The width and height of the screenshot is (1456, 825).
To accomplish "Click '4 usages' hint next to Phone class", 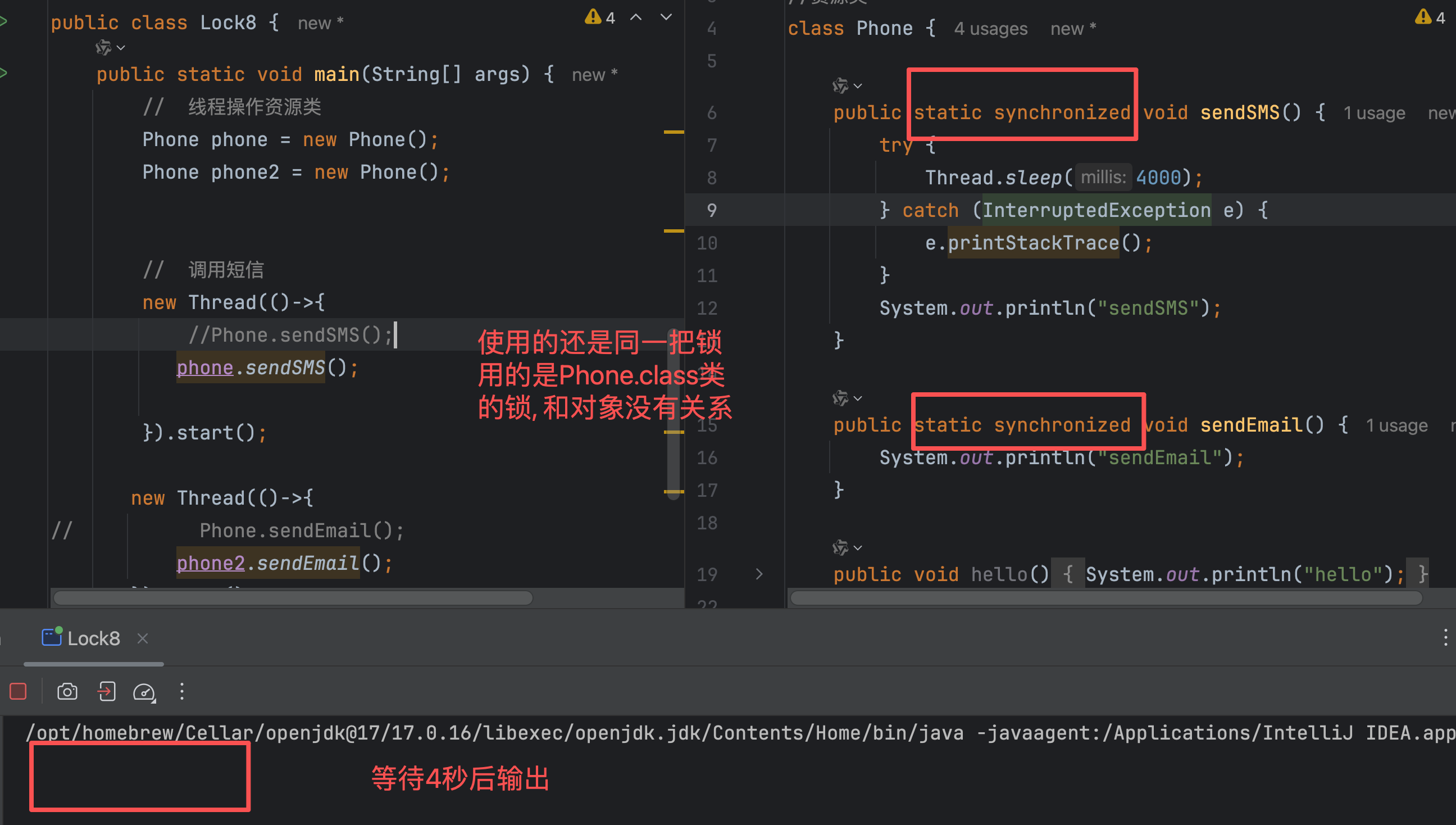I will [x=990, y=28].
